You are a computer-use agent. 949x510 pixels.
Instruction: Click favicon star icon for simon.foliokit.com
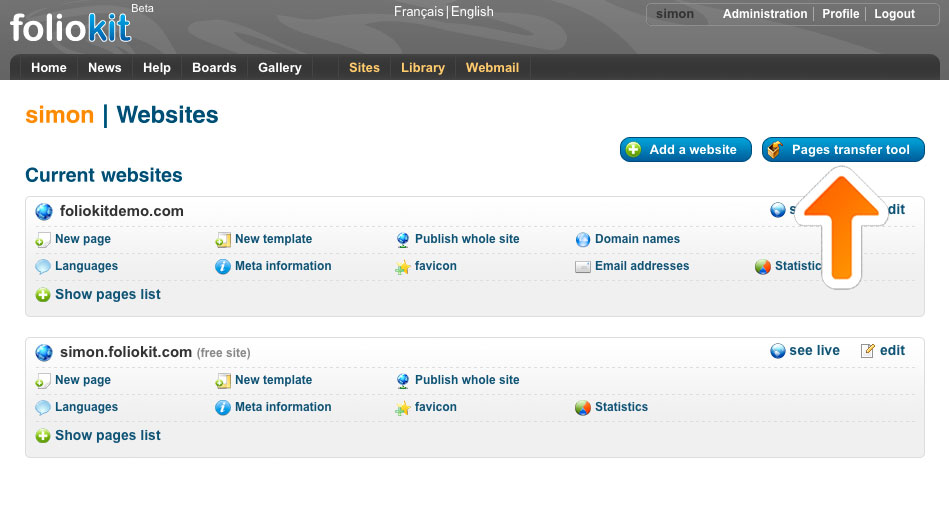tap(402, 407)
